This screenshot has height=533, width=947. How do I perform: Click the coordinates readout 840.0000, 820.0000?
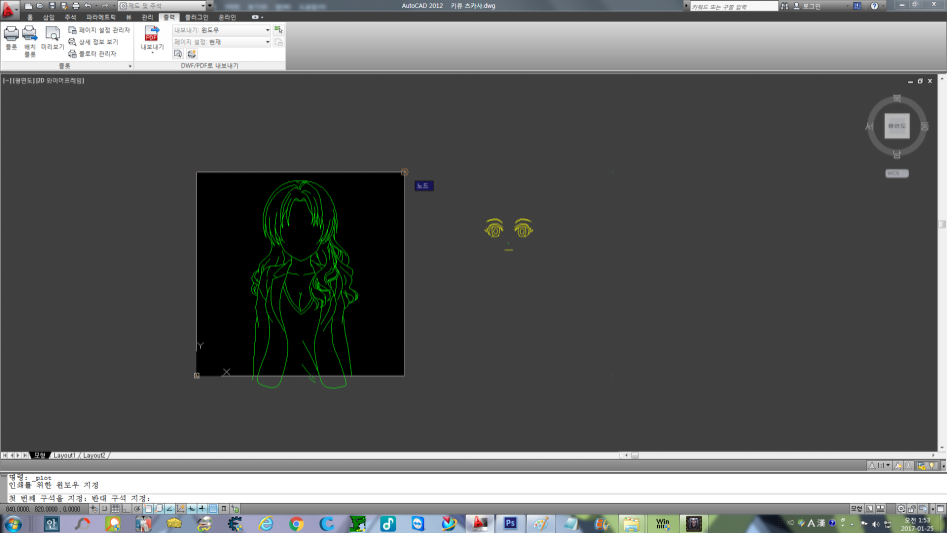[x=43, y=509]
